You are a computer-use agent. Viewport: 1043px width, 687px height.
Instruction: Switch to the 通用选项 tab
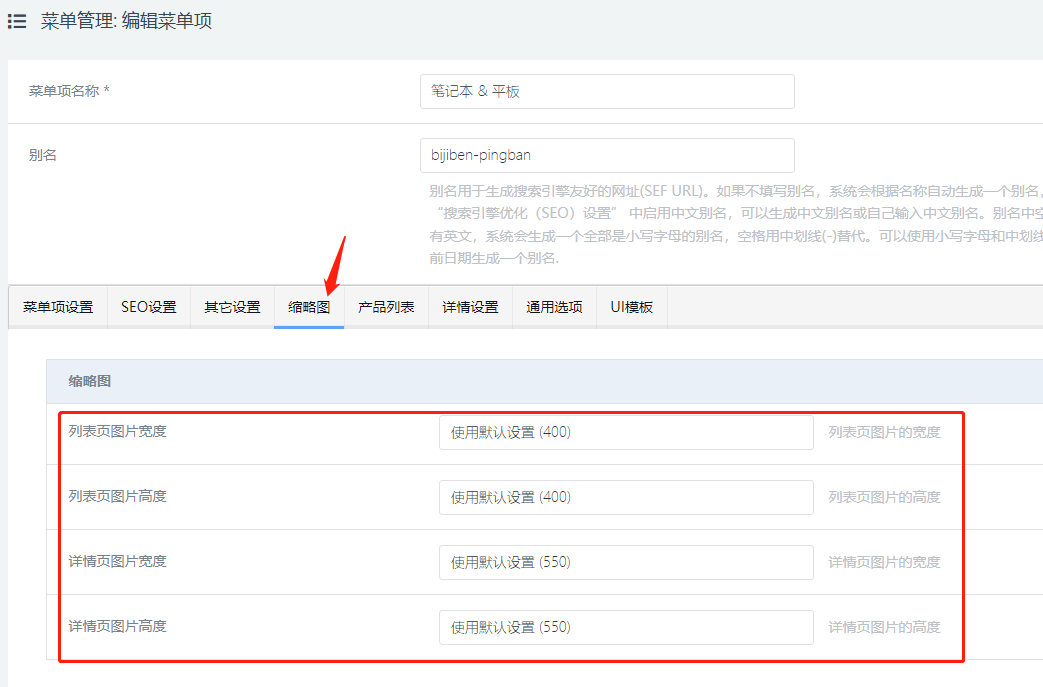pos(554,307)
